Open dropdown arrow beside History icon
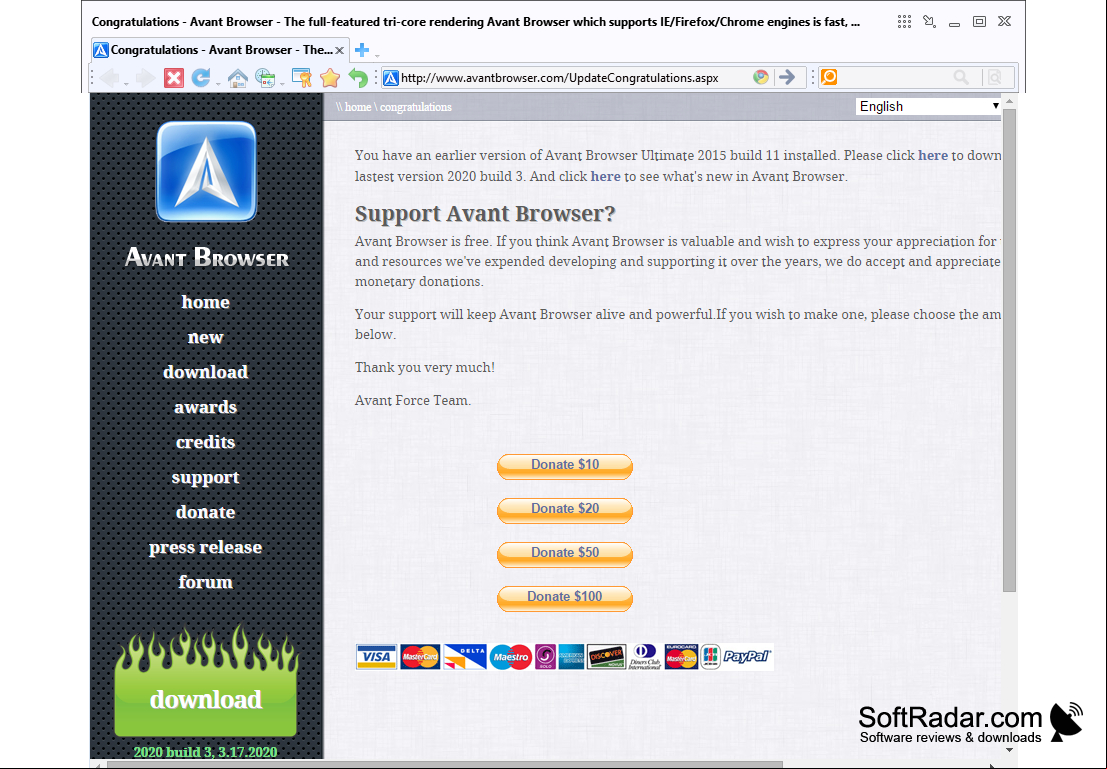This screenshot has width=1107, height=769. (x=282, y=84)
